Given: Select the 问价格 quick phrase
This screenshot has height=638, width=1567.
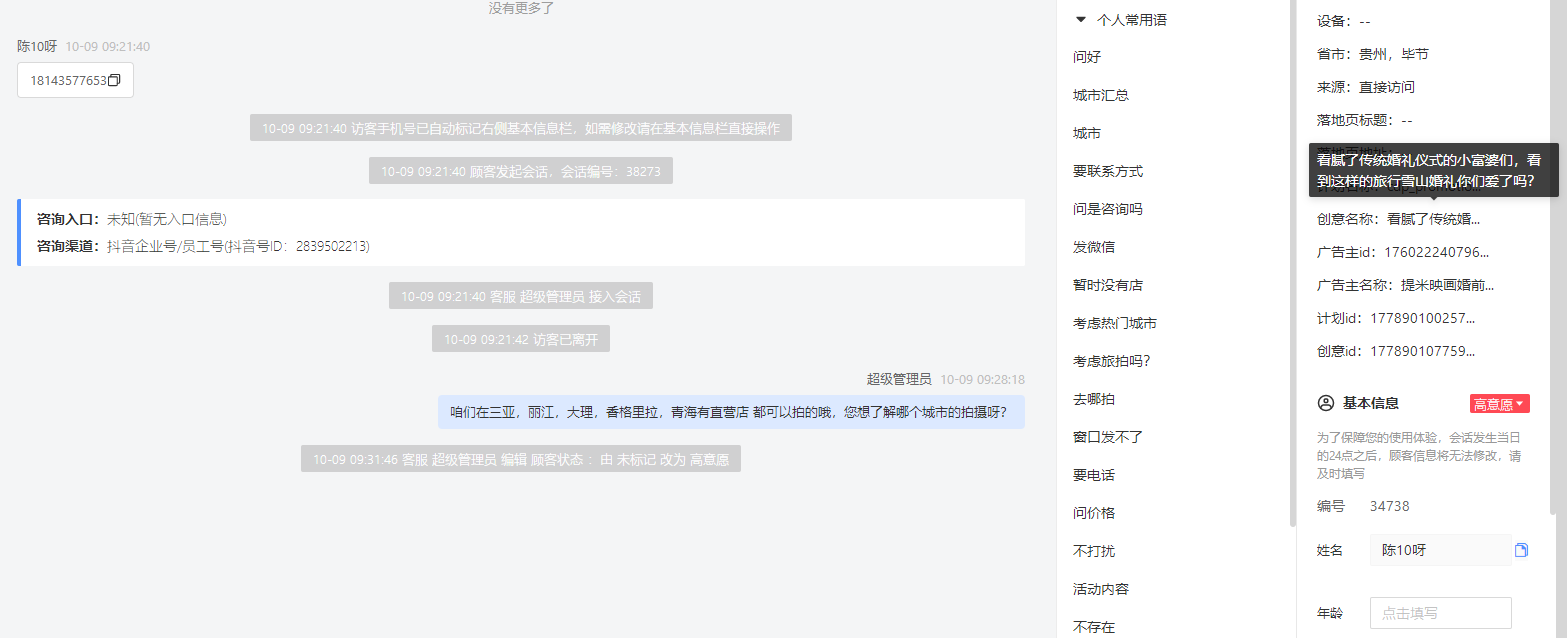Looking at the screenshot, I should point(1094,513).
